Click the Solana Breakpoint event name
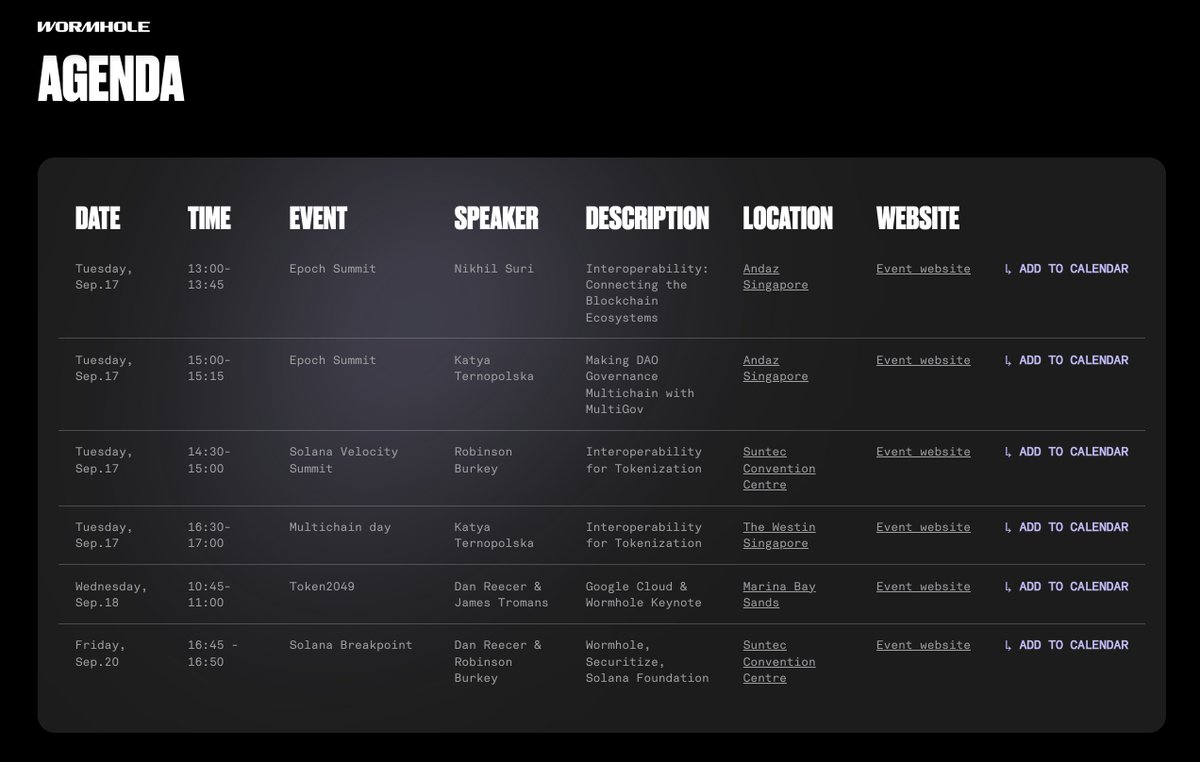 [x=350, y=645]
